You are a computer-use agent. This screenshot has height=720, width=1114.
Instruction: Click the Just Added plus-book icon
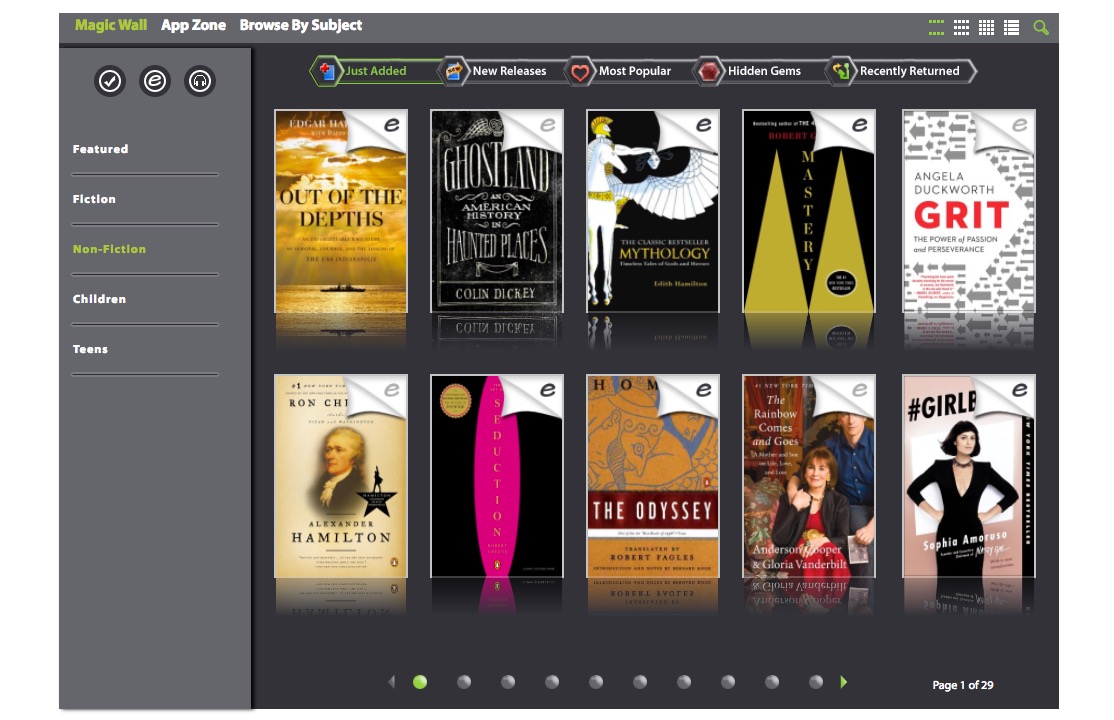(327, 71)
